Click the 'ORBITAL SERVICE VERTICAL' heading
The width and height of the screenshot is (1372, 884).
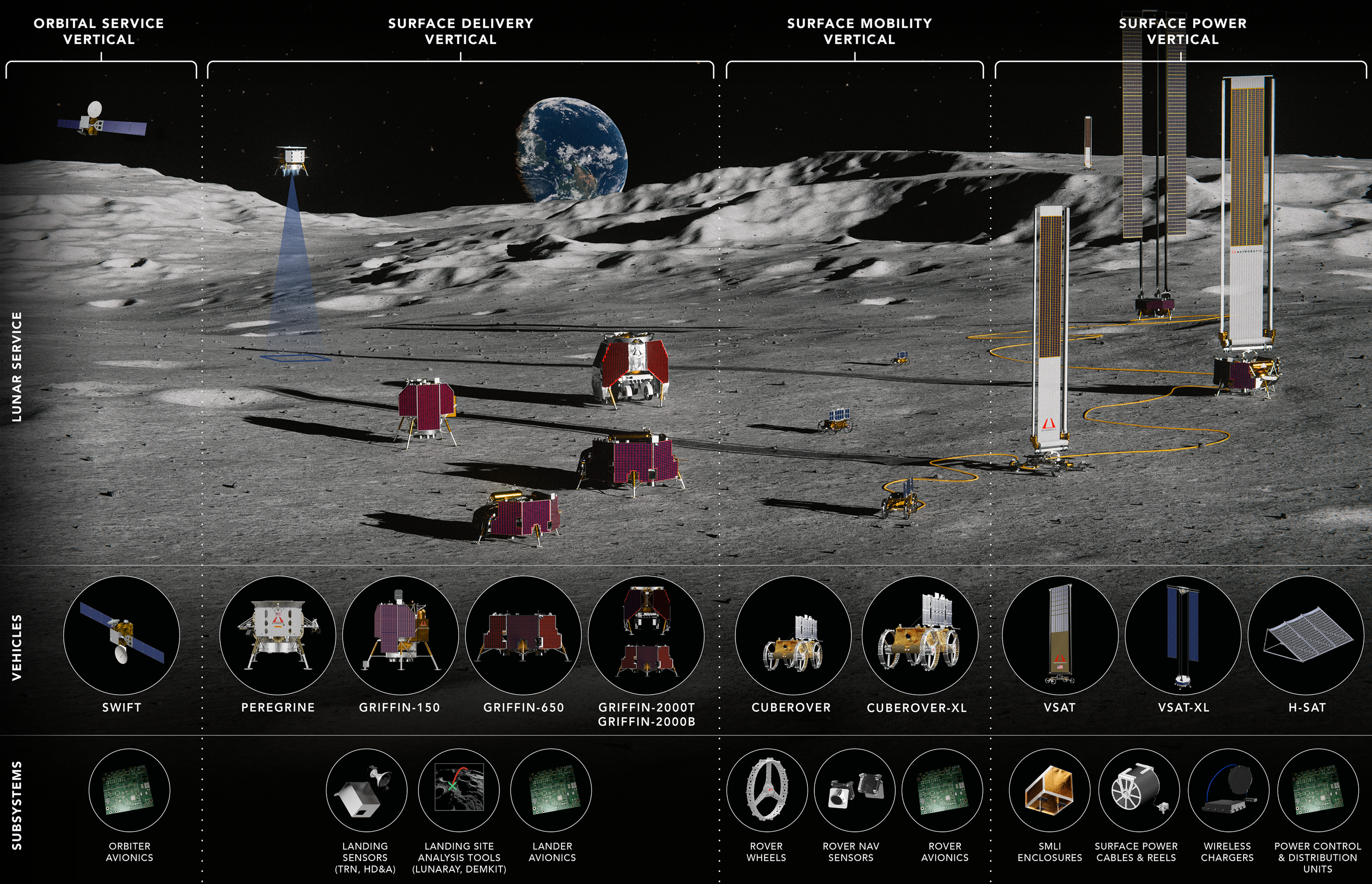click(99, 32)
